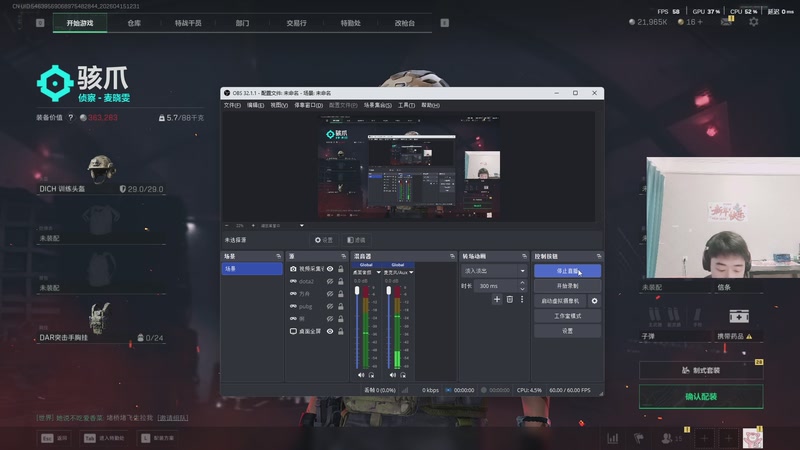Open the 文件(F) menu in OBS
800x450 pixels.
coord(232,105)
